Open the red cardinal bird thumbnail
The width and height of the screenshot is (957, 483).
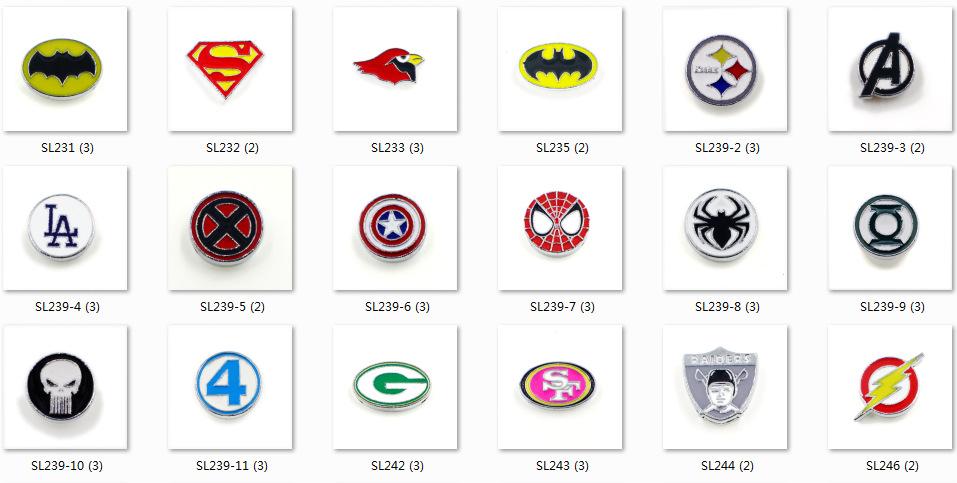pyautogui.click(x=395, y=69)
